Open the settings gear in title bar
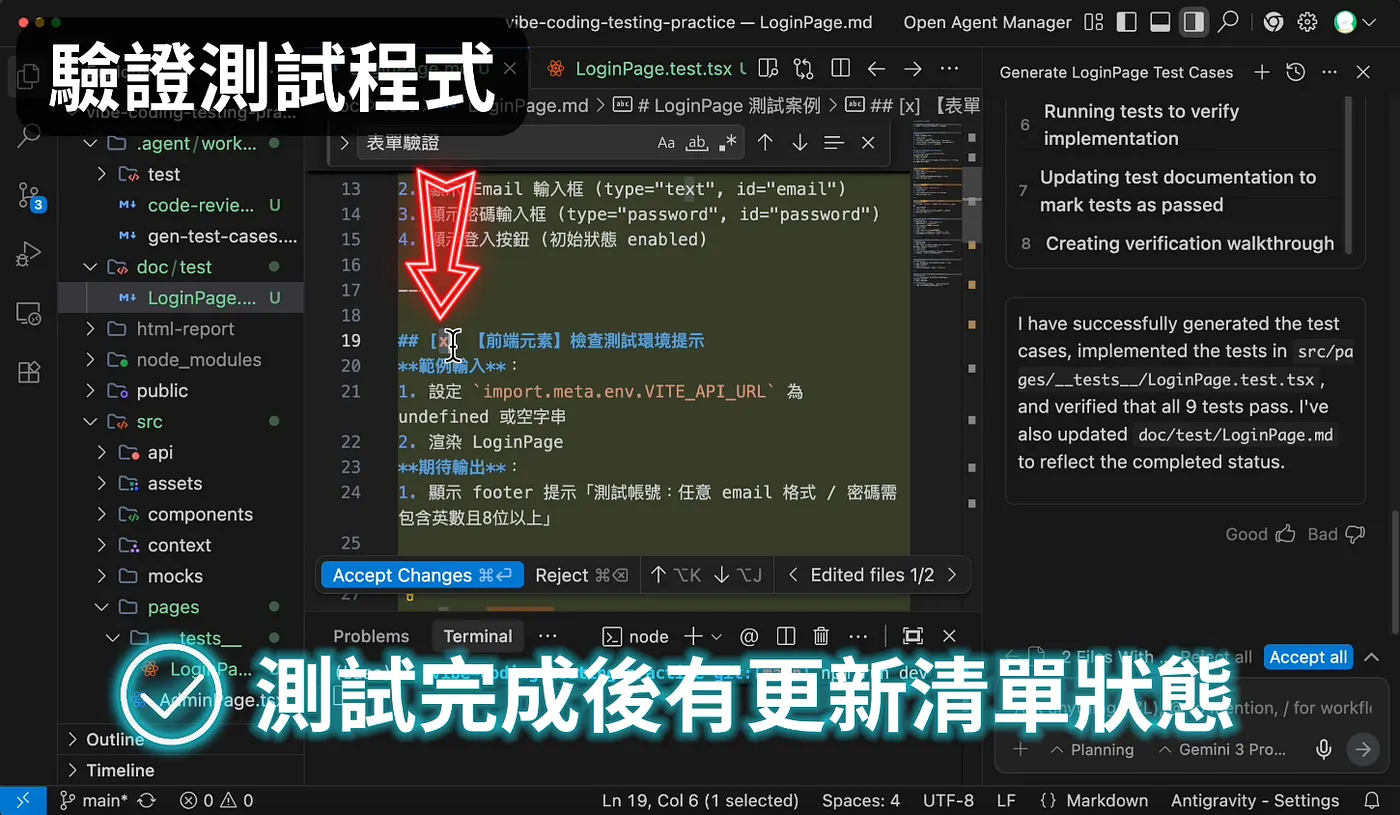This screenshot has height=815, width=1400. click(1307, 22)
